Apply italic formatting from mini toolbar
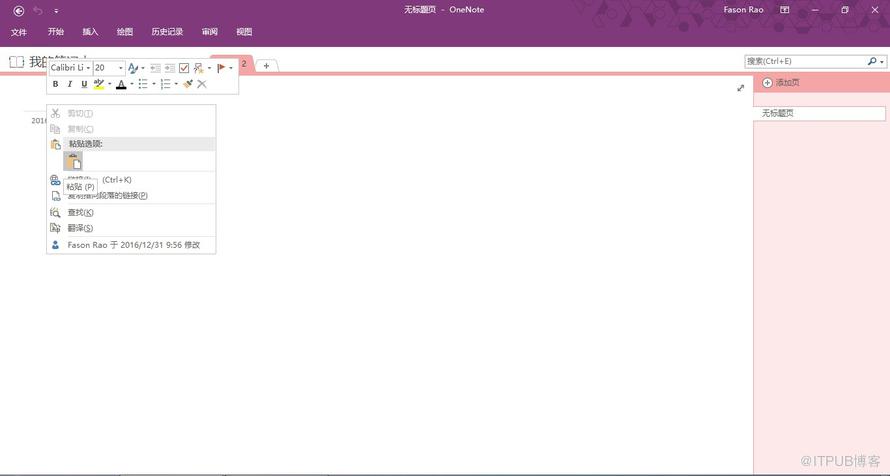Viewport: 890px width, 476px height. click(x=70, y=85)
